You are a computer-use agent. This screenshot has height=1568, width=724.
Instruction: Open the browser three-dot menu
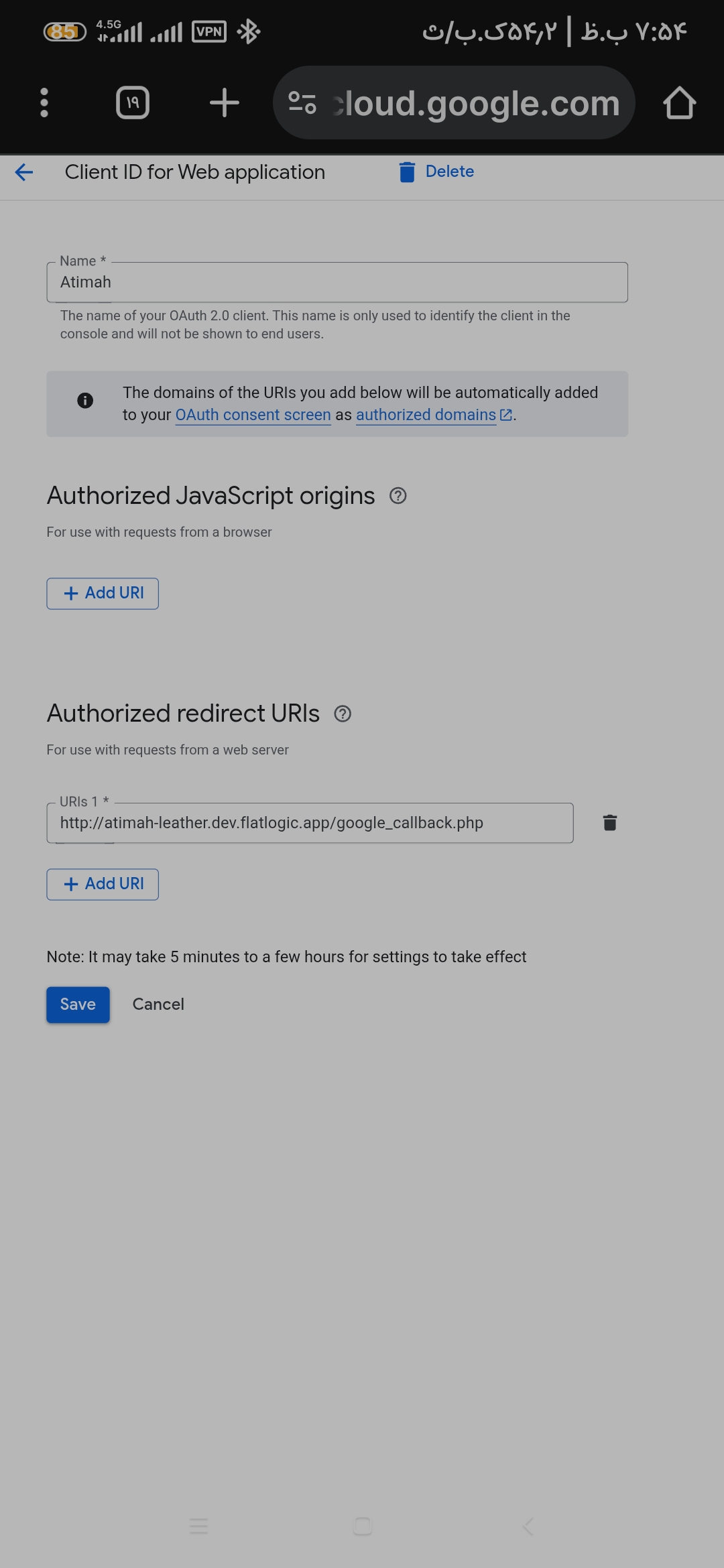coord(44,103)
